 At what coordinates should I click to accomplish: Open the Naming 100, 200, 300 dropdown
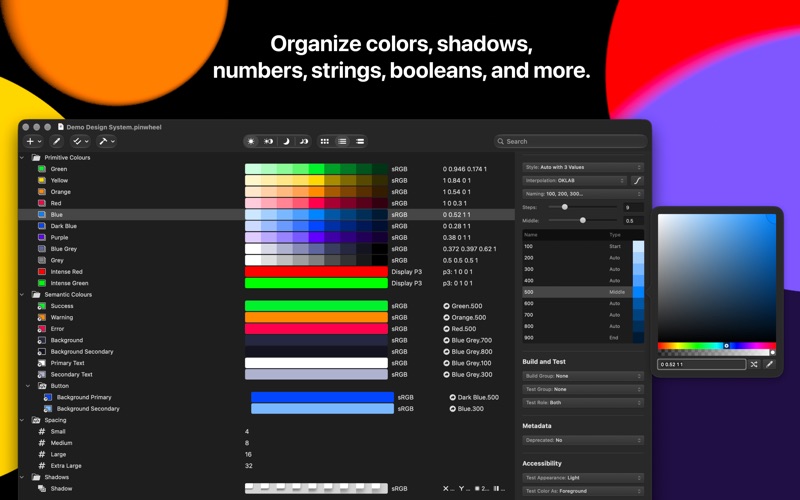583,194
